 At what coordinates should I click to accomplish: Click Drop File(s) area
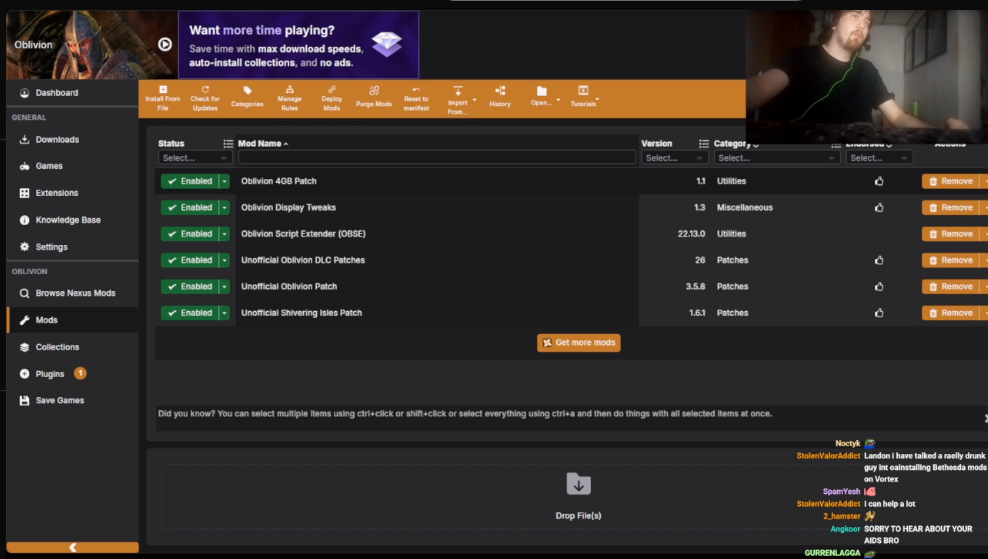578,497
